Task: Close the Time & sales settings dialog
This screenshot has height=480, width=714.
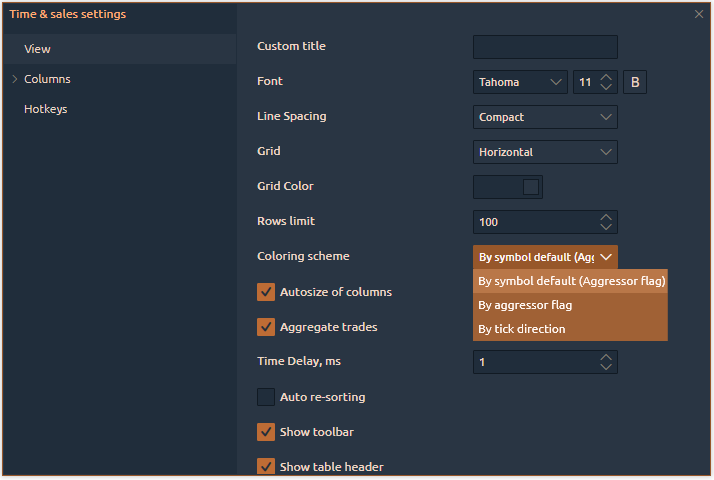Action: [699, 14]
